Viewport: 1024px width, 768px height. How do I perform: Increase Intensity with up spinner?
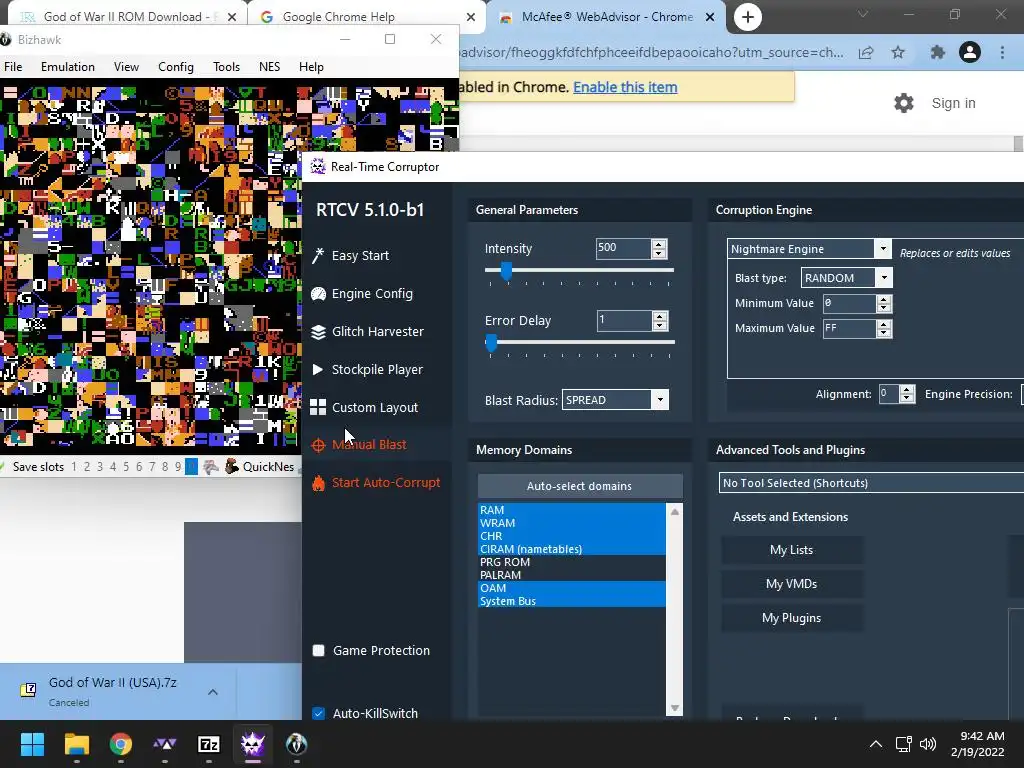(659, 244)
